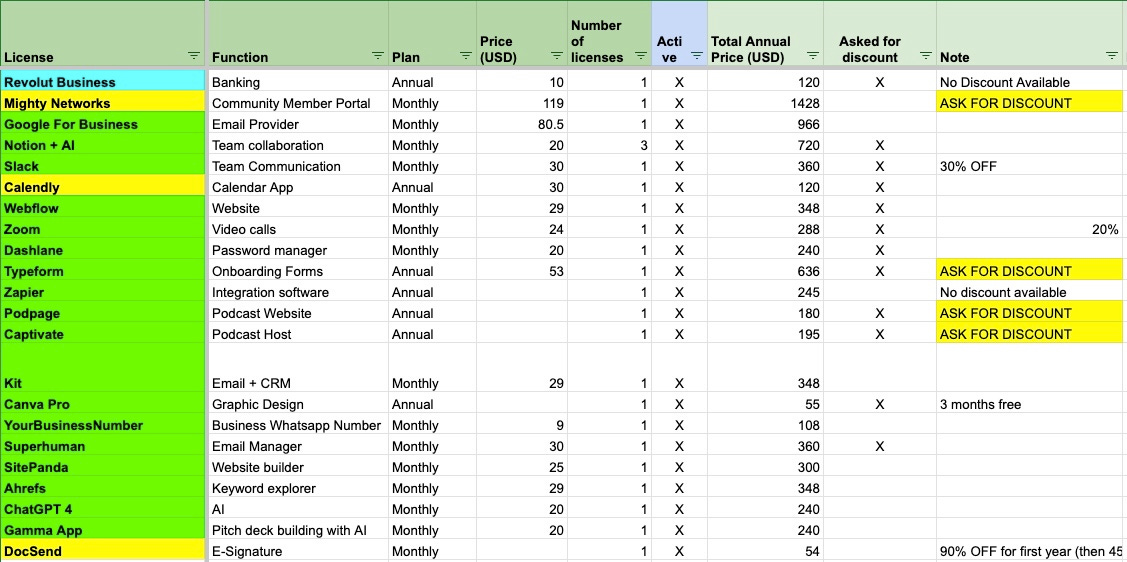Click Captivate ASK FOR DISCOUNT note
The height and width of the screenshot is (562, 1127).
[x=1029, y=334]
